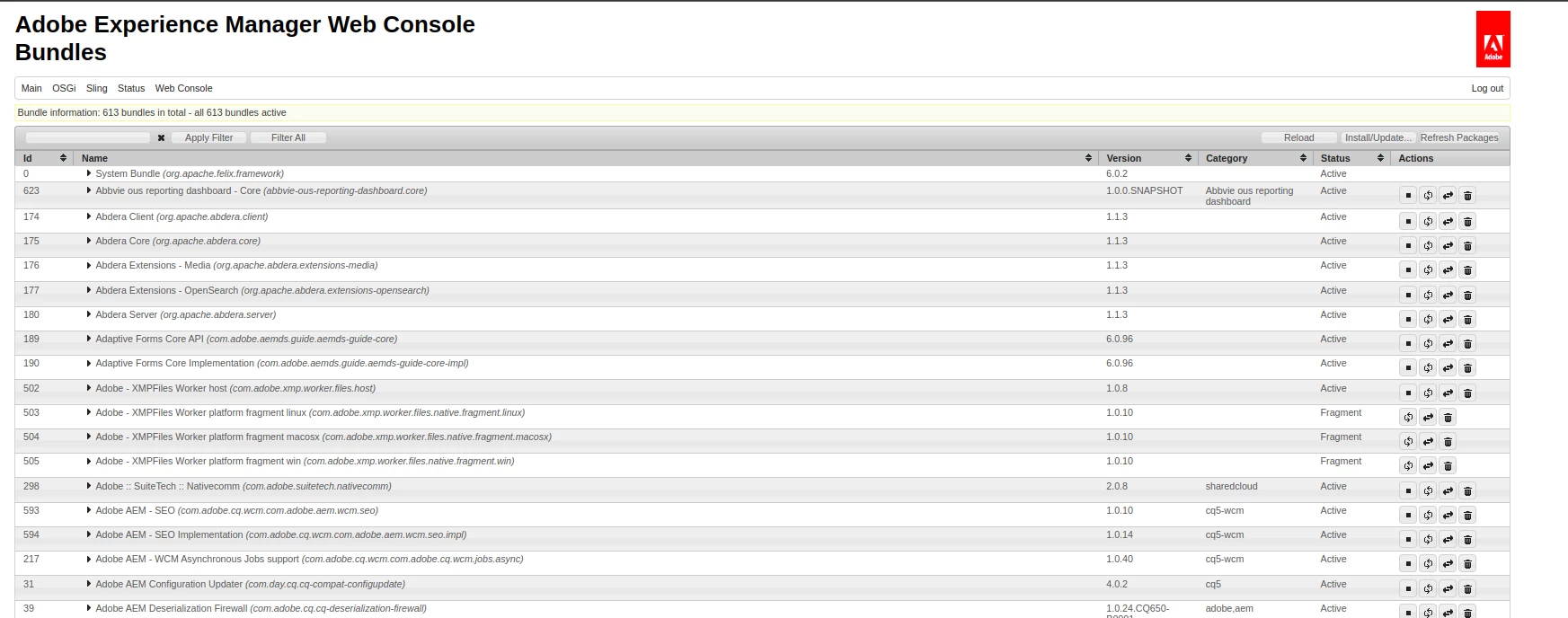Open the Web Console menu

(x=183, y=88)
